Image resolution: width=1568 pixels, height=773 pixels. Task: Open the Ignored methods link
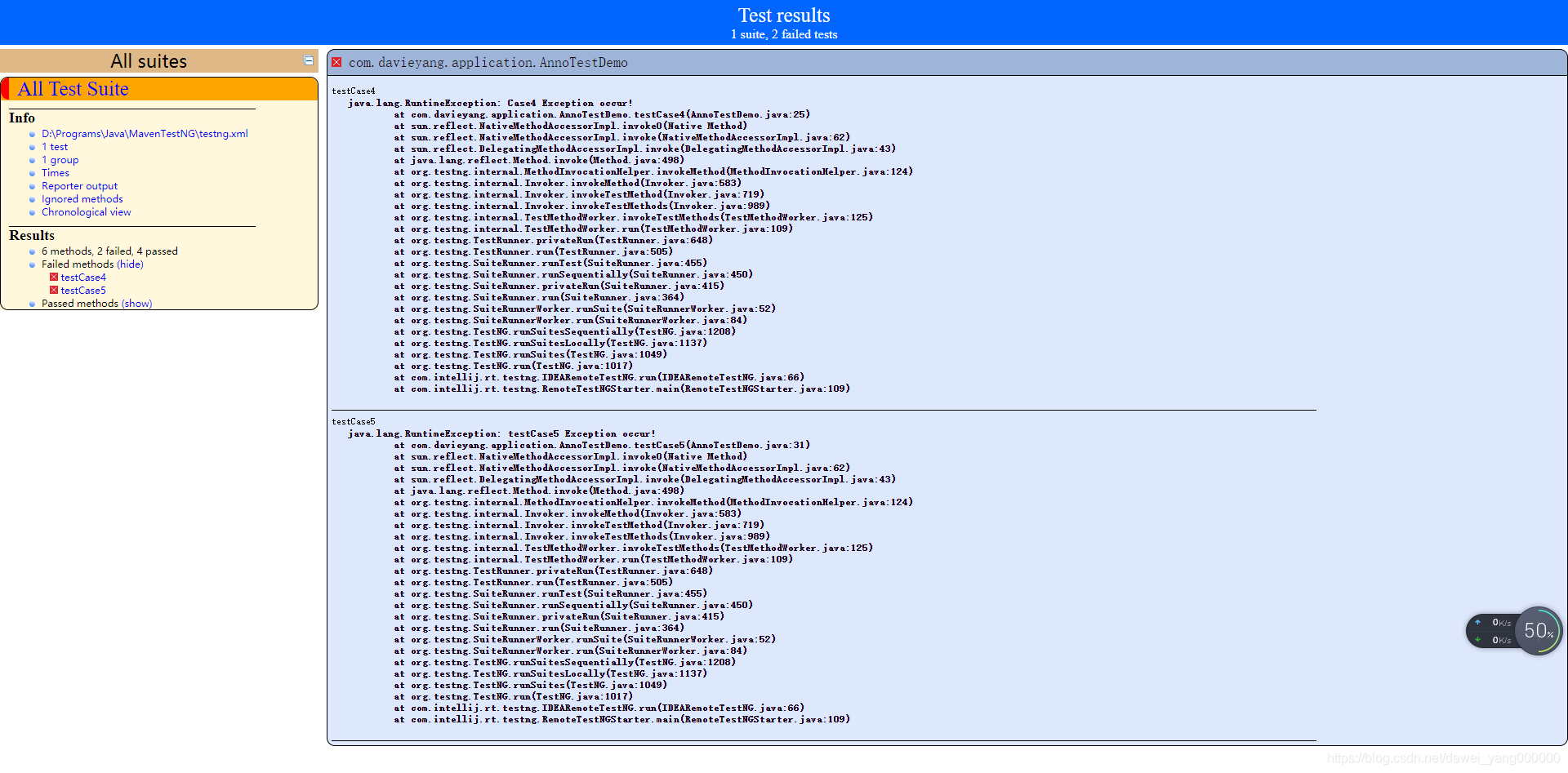pos(82,199)
